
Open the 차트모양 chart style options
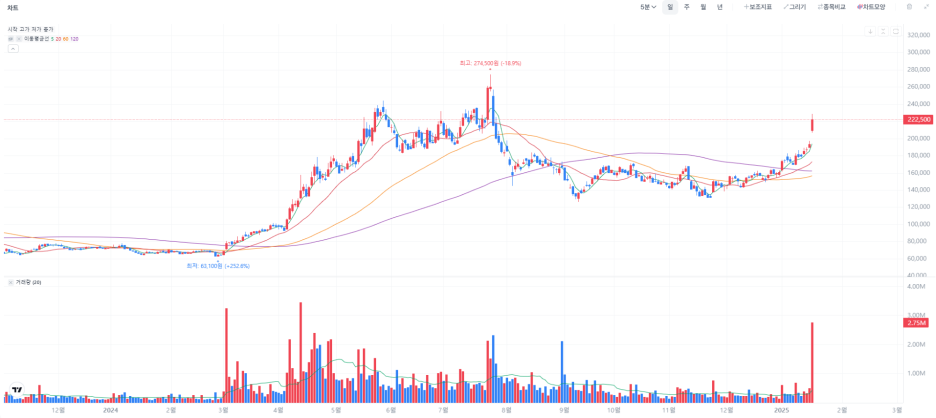(871, 7)
